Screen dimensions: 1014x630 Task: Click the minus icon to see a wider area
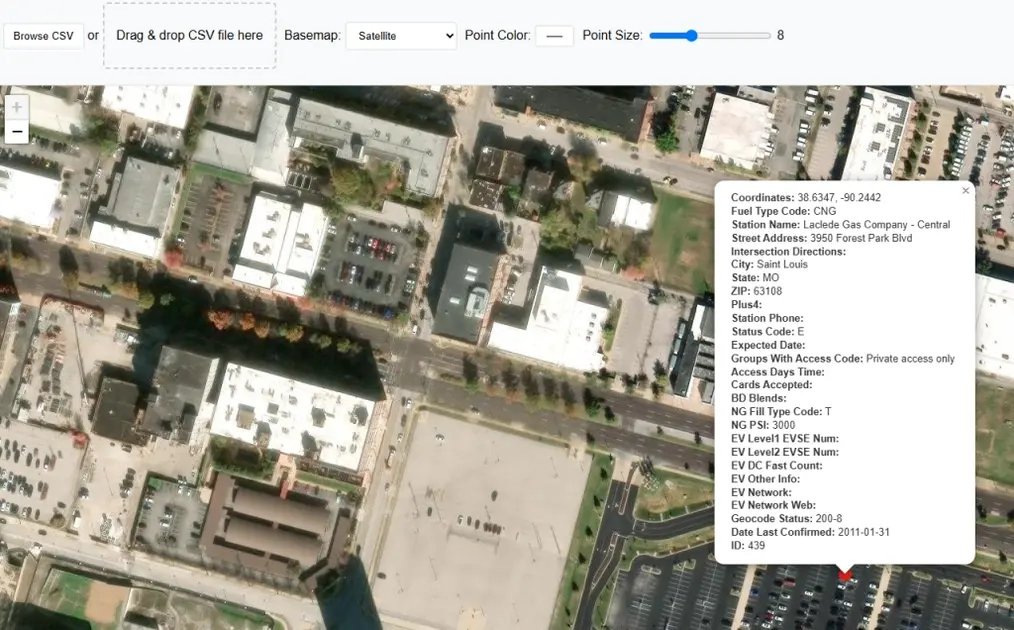pos(16,130)
